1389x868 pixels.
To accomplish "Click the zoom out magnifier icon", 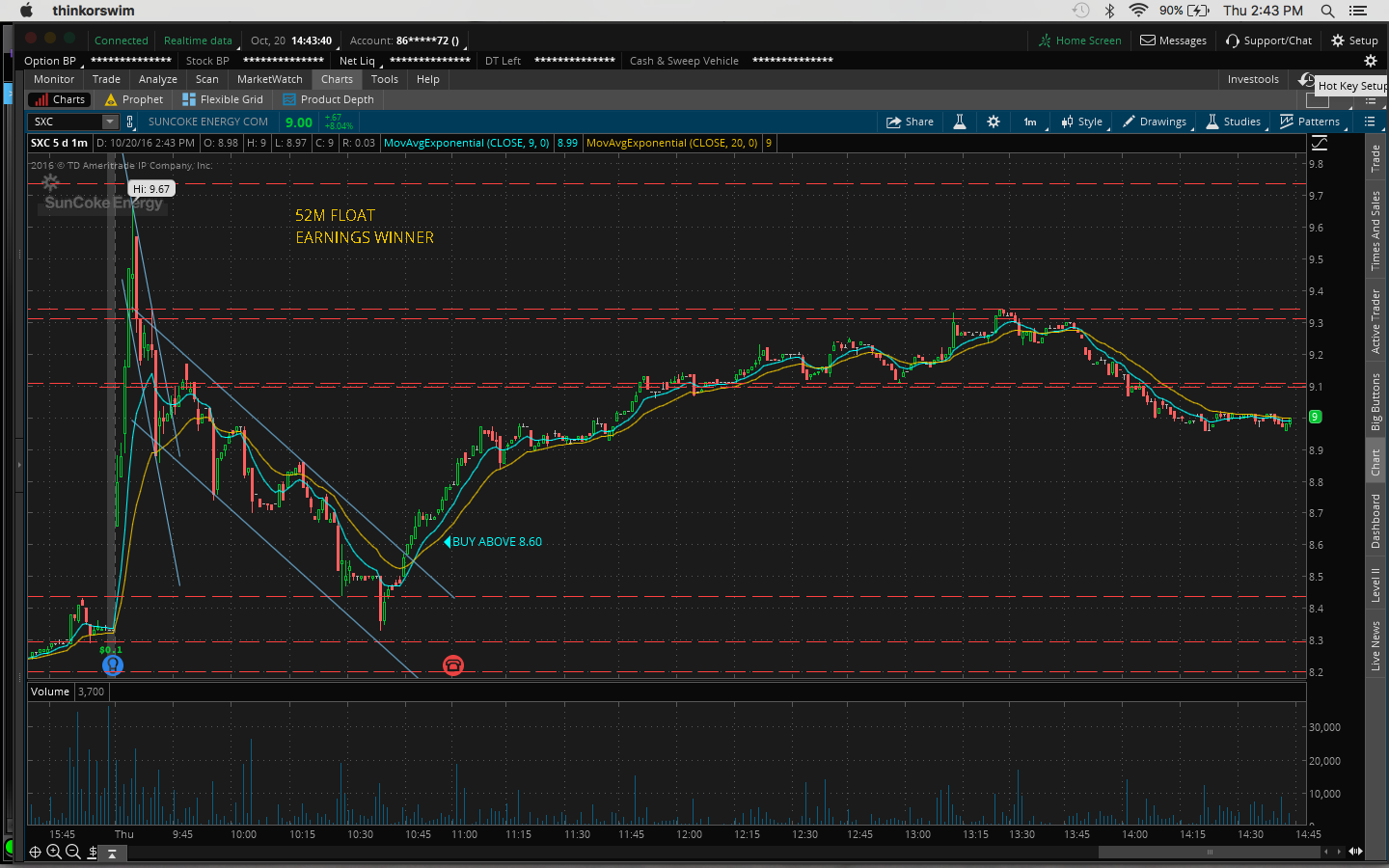I will point(73,852).
